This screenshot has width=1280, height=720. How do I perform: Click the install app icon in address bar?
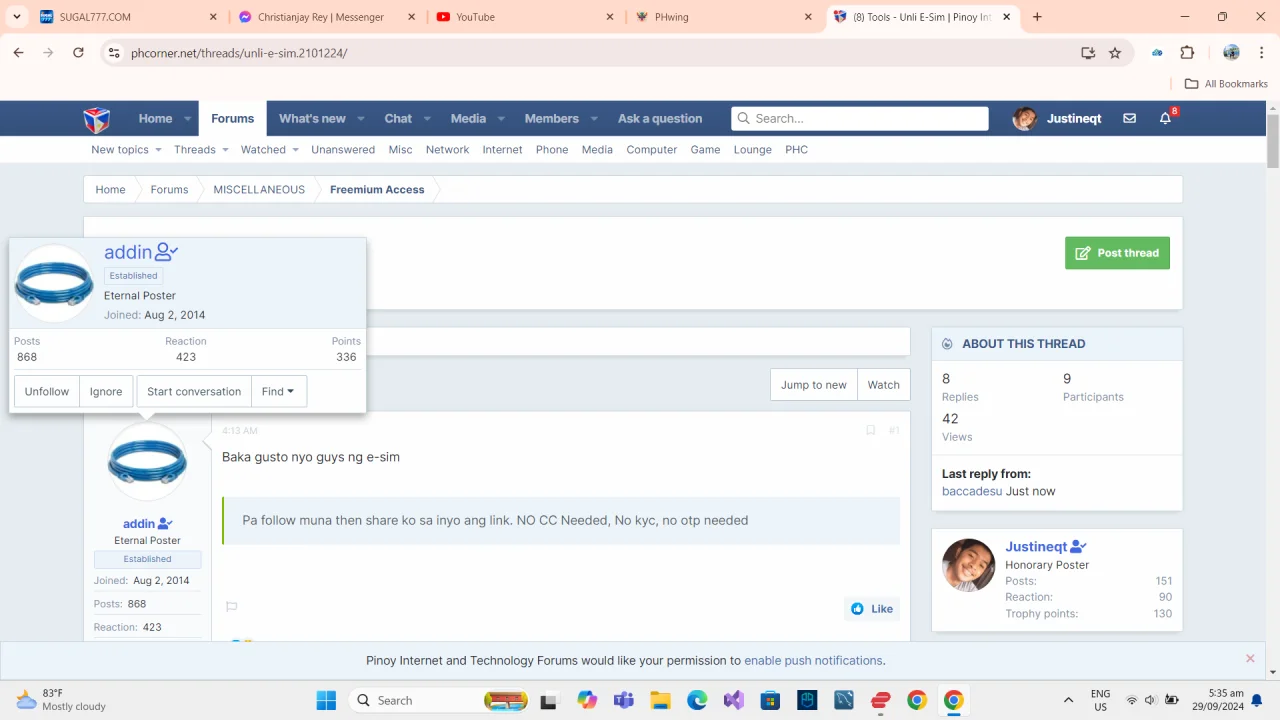pos(1088,53)
